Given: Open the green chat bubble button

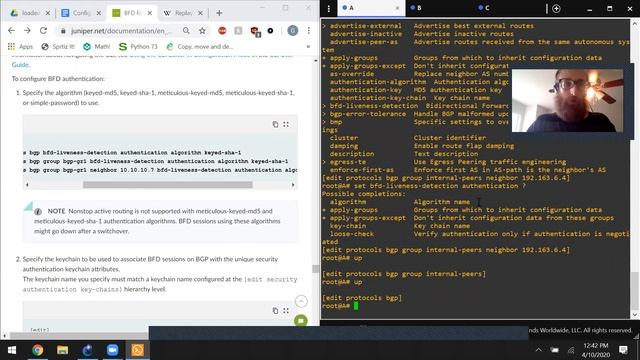Looking at the screenshot, I should (x=301, y=320).
